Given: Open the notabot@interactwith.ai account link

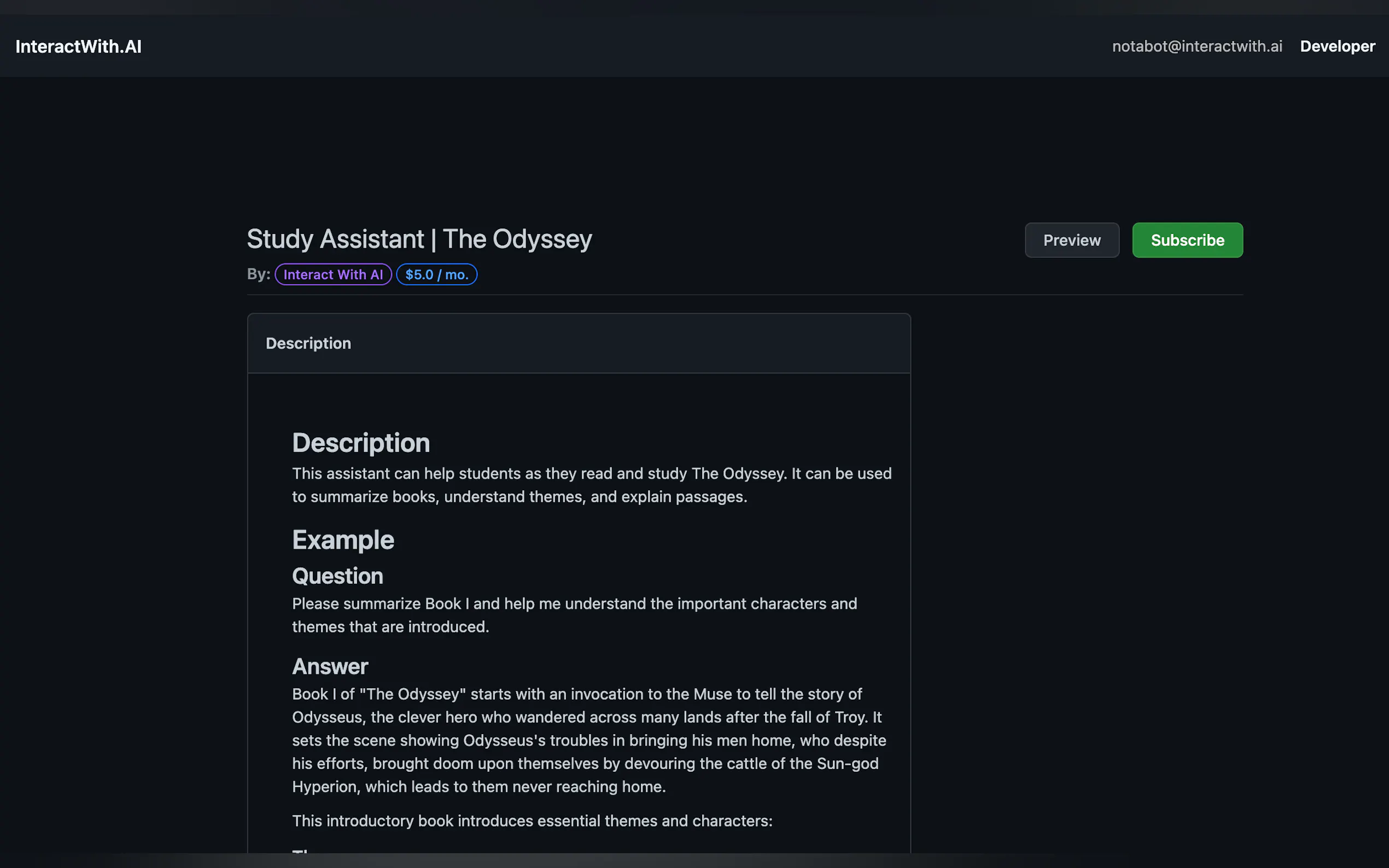Looking at the screenshot, I should click(1197, 46).
